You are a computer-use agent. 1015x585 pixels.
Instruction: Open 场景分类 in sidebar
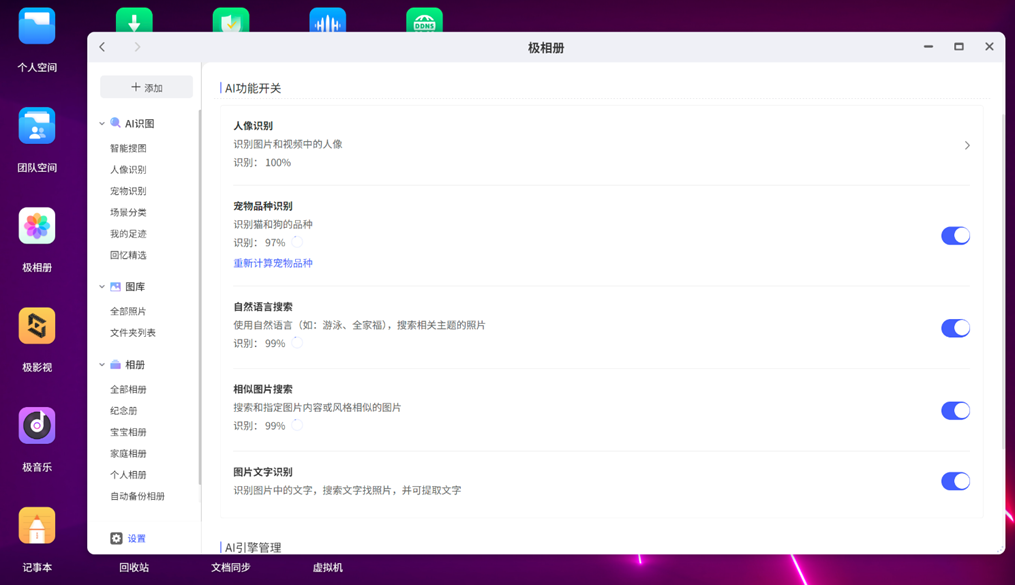point(128,212)
